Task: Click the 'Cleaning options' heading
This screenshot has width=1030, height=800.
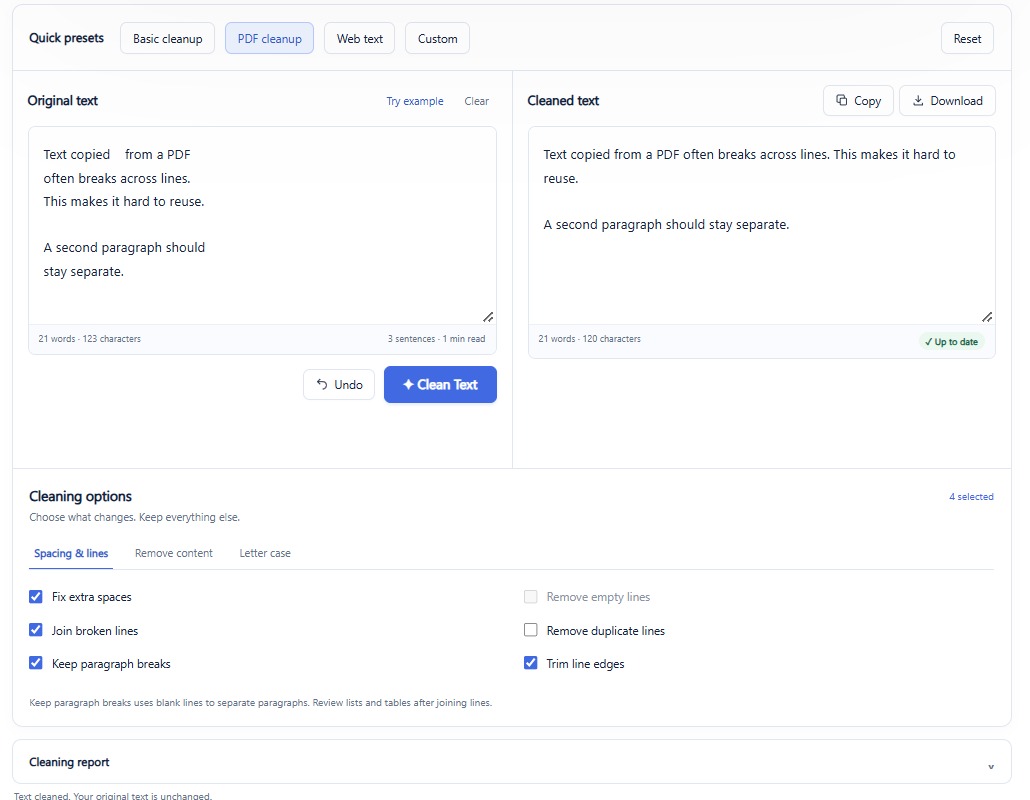Action: point(80,497)
